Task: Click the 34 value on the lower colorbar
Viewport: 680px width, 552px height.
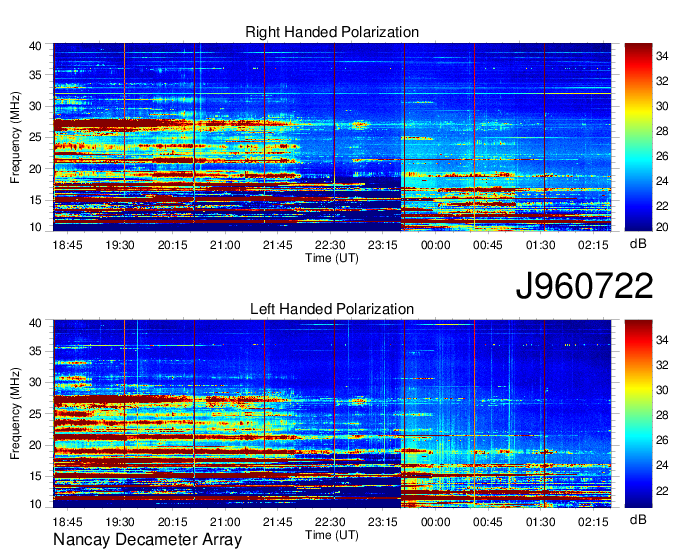Action: 662,340
